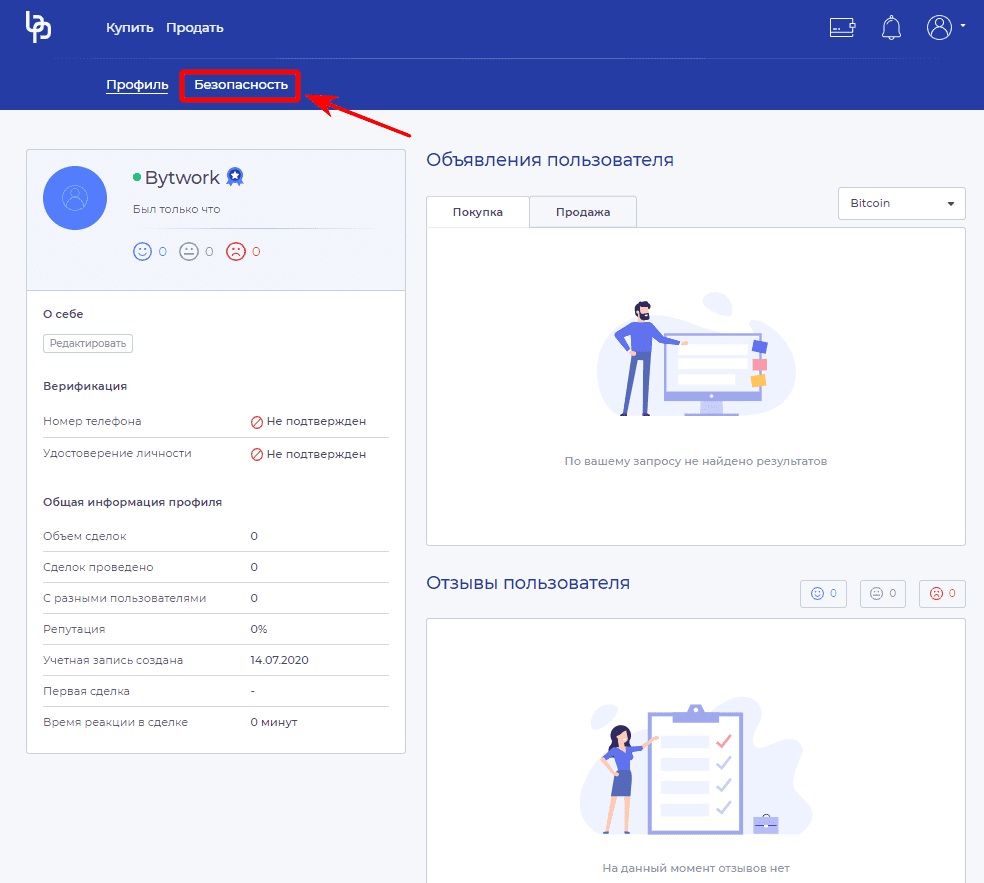Click the Bytwork logo in header
Viewport: 984px width, 883px height.
[38, 27]
